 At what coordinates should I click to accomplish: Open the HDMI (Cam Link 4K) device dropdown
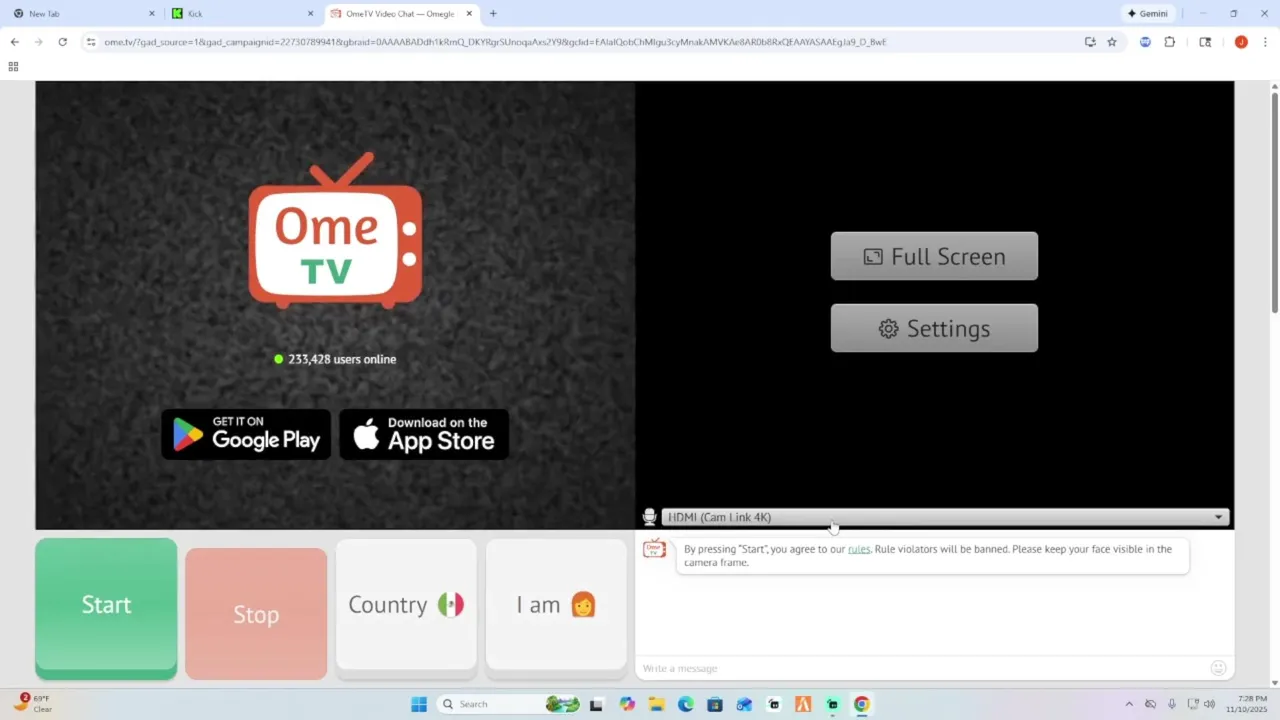pos(946,517)
